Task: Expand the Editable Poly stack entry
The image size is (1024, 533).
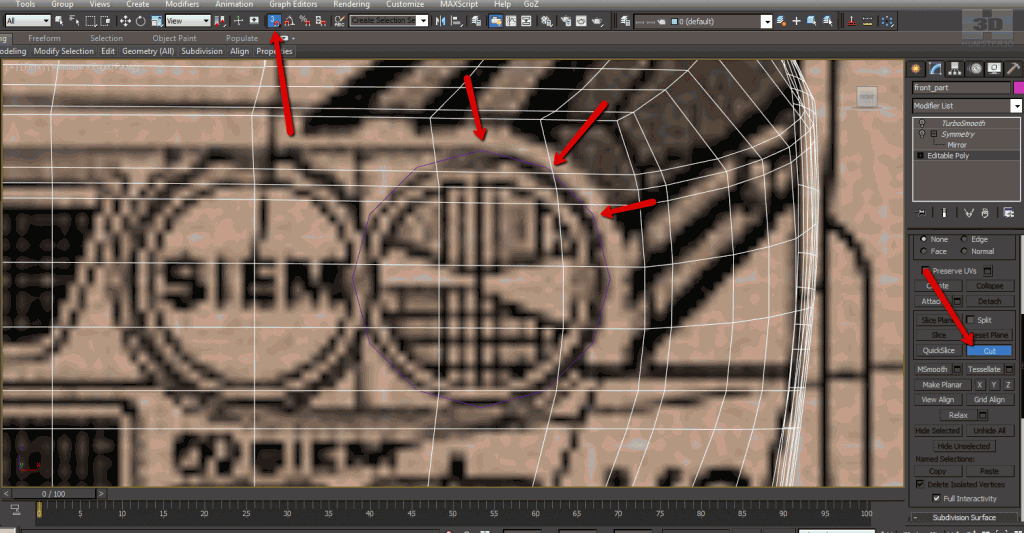Action: click(920, 155)
